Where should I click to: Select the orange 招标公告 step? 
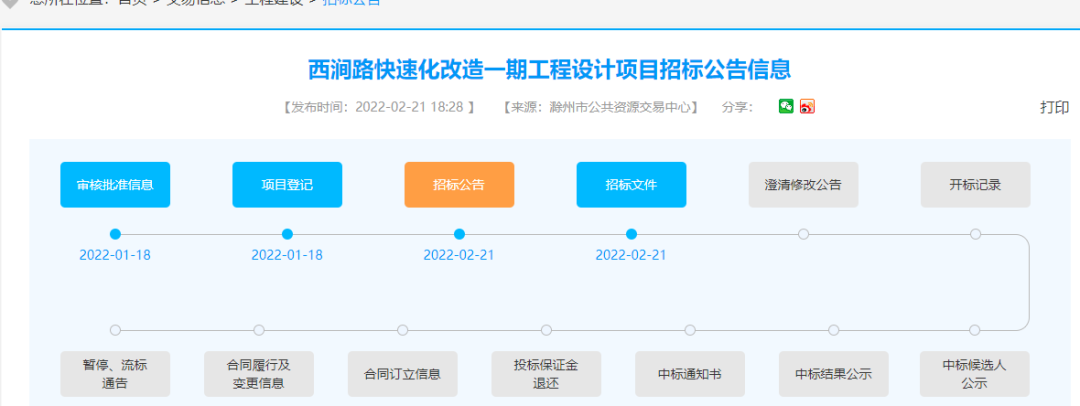(459, 185)
